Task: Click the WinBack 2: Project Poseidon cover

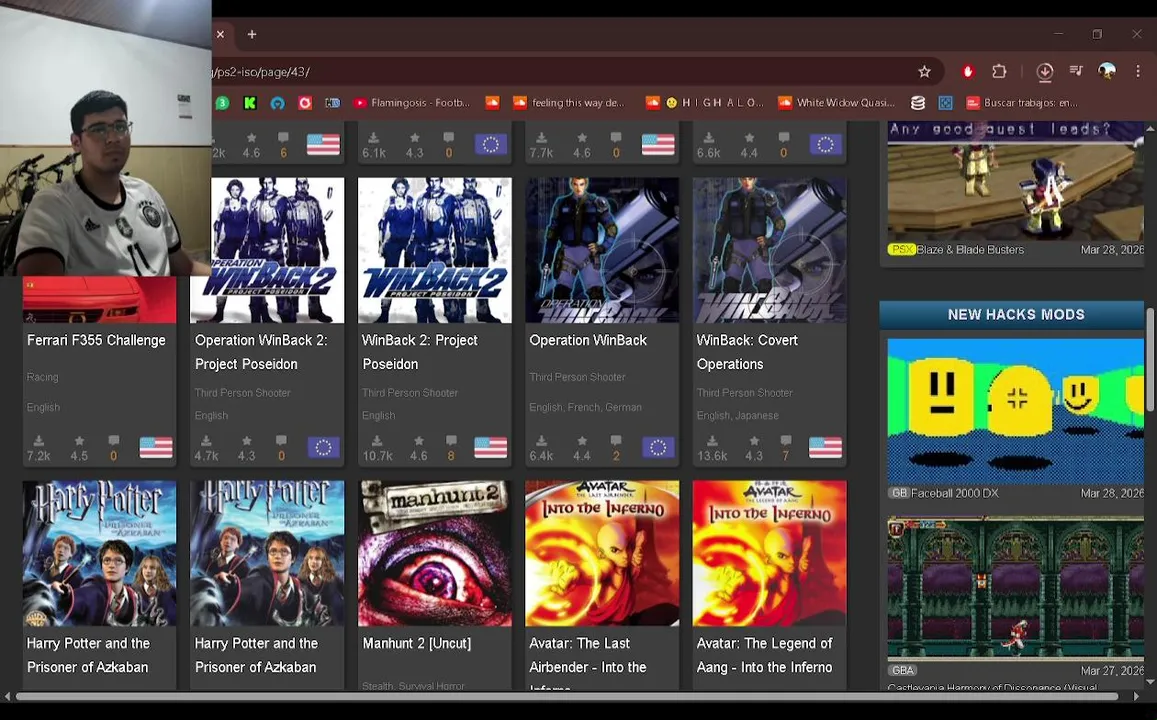Action: pyautogui.click(x=435, y=250)
